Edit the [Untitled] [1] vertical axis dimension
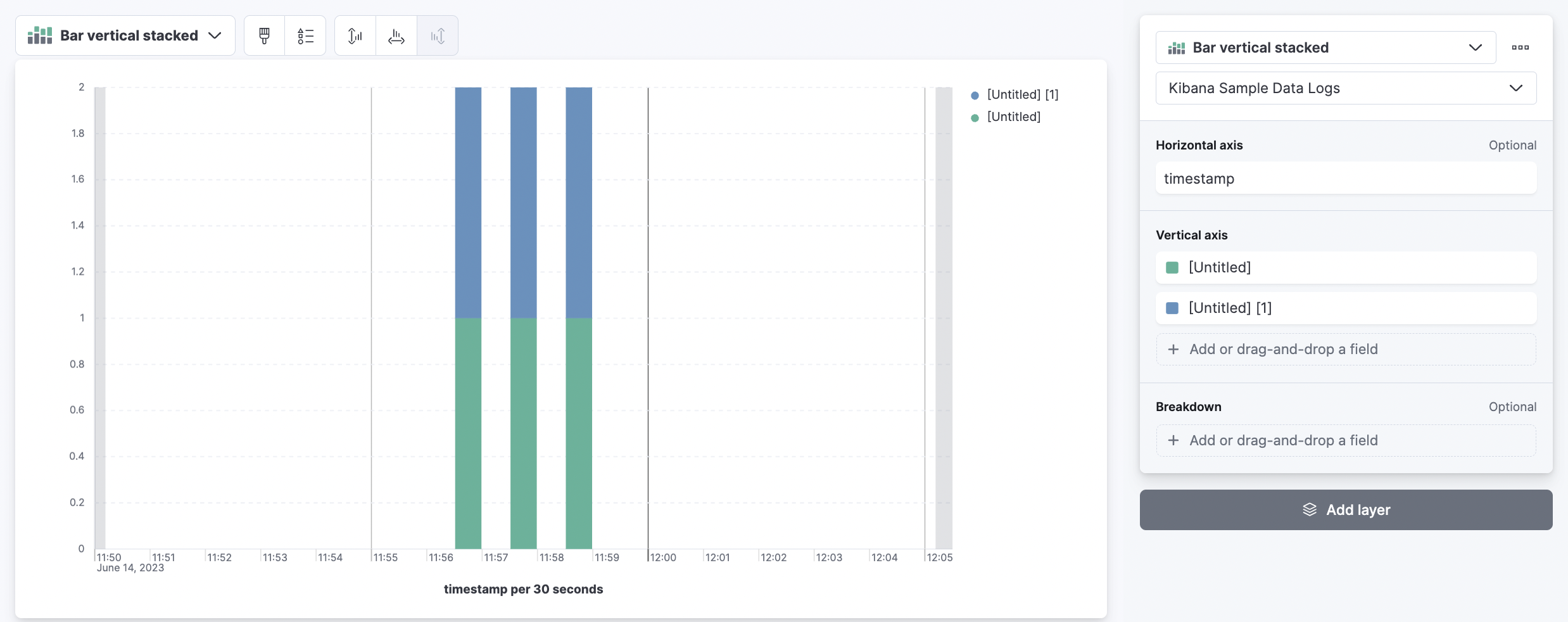 [1346, 308]
